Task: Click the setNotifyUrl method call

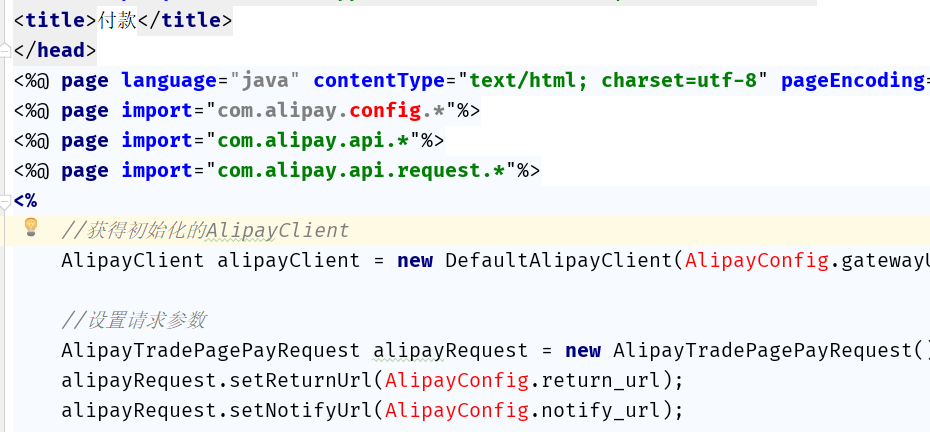Action: pos(301,410)
